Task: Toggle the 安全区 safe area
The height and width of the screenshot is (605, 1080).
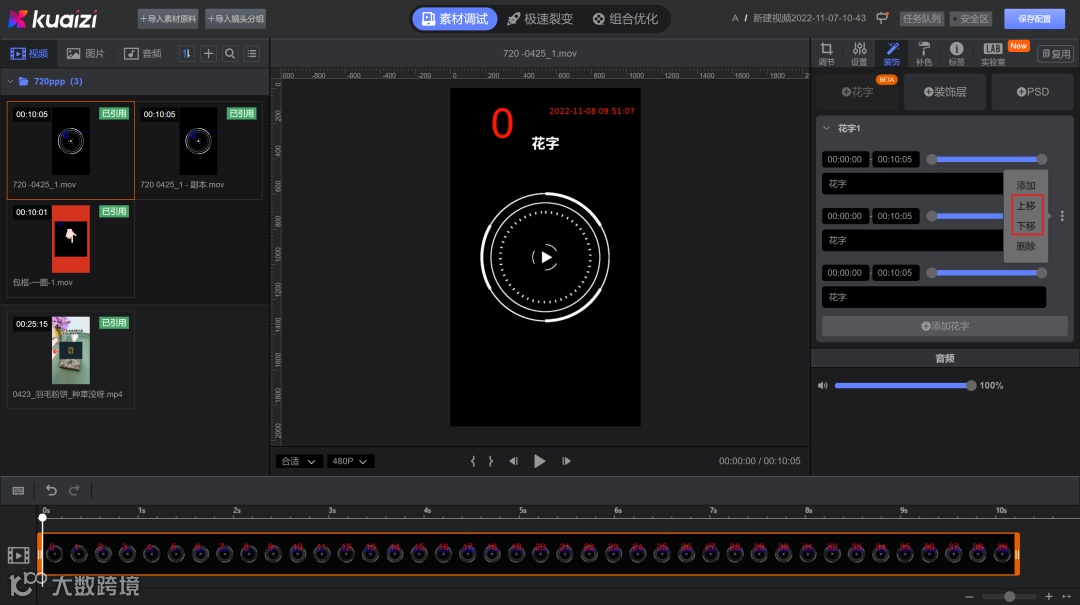Action: pos(969,18)
